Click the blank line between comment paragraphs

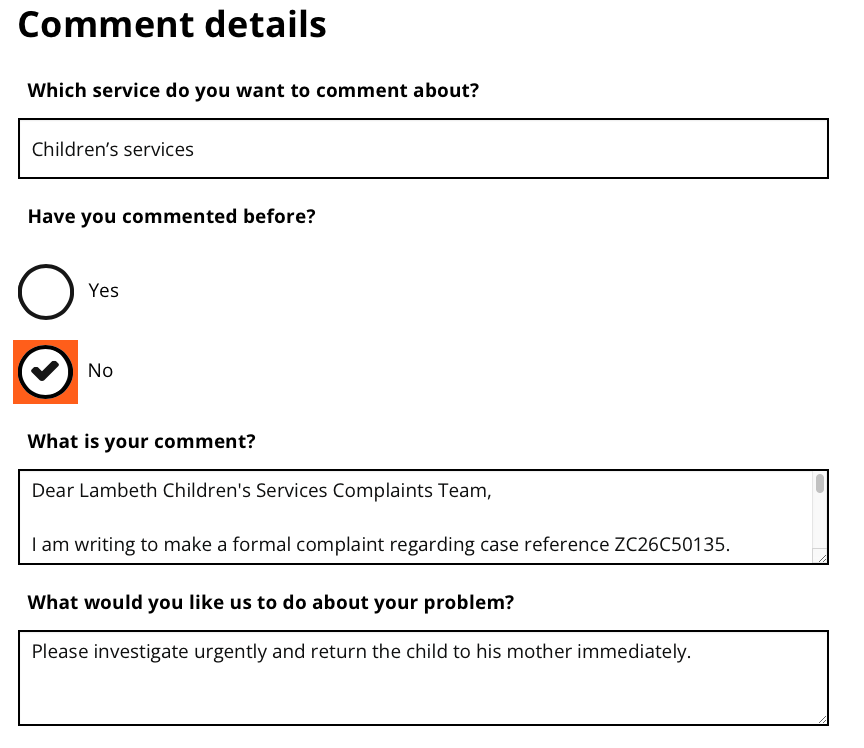[x=400, y=518]
